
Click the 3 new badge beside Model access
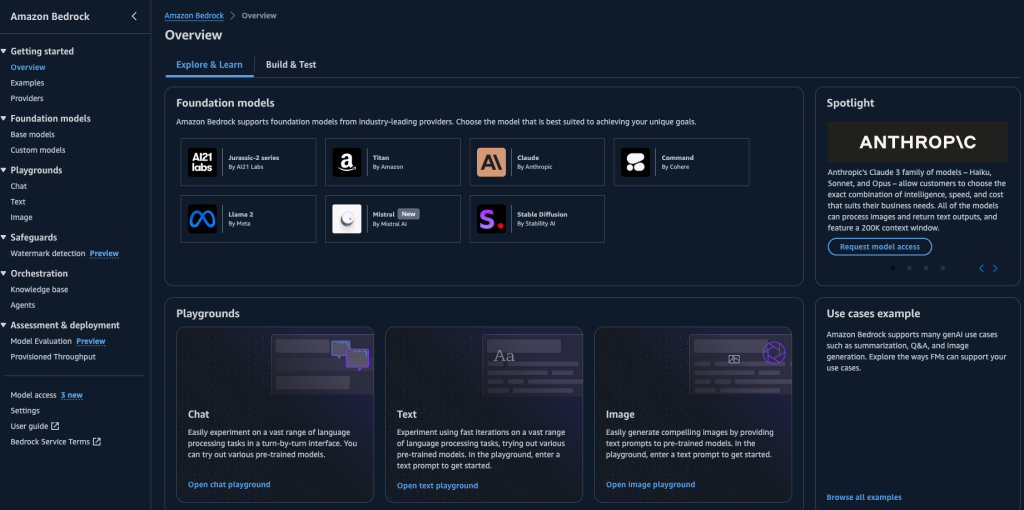click(72, 395)
